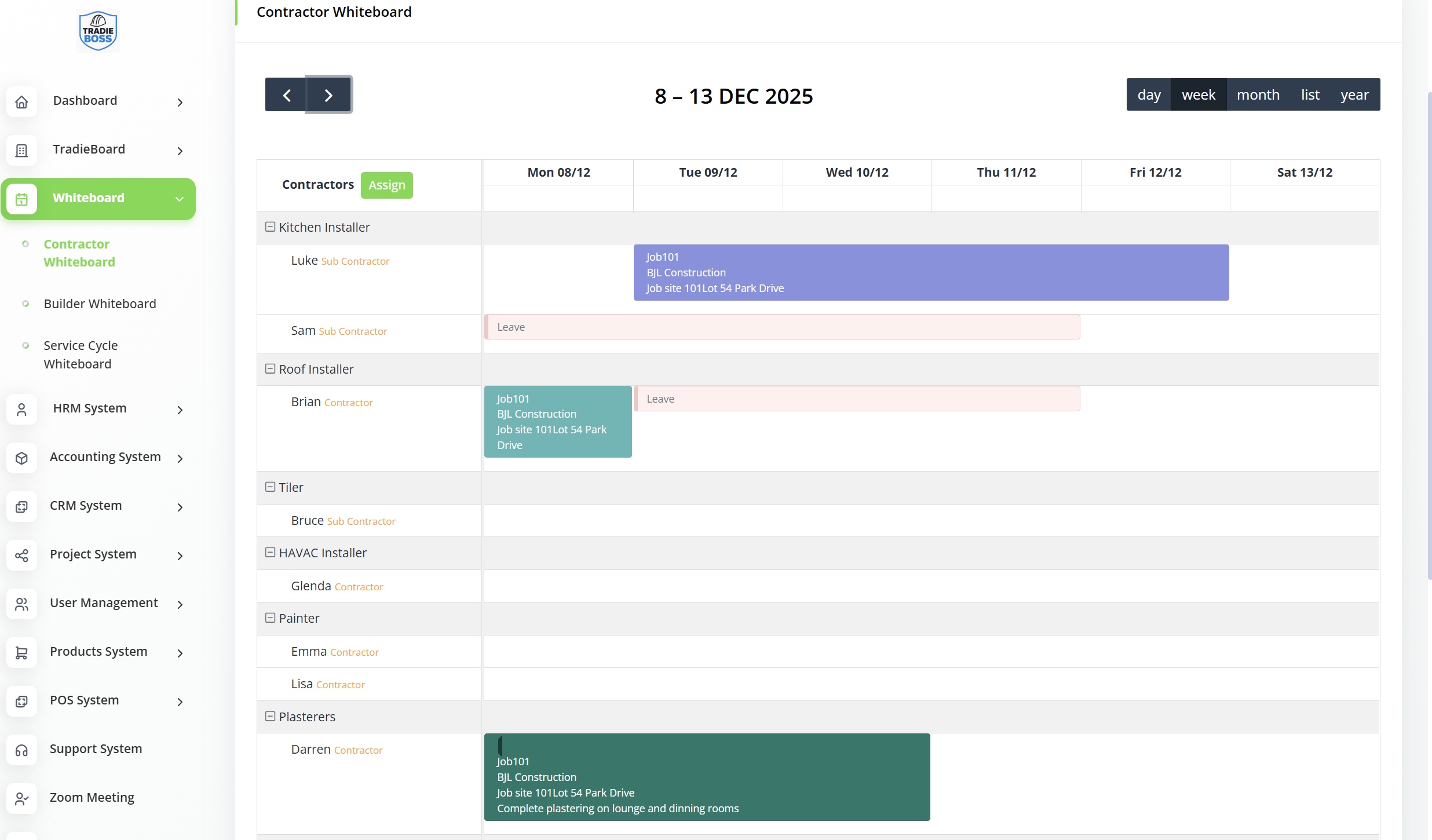Collapse the Whiteboard menu chevron
This screenshot has height=840, width=1432.
(180, 199)
